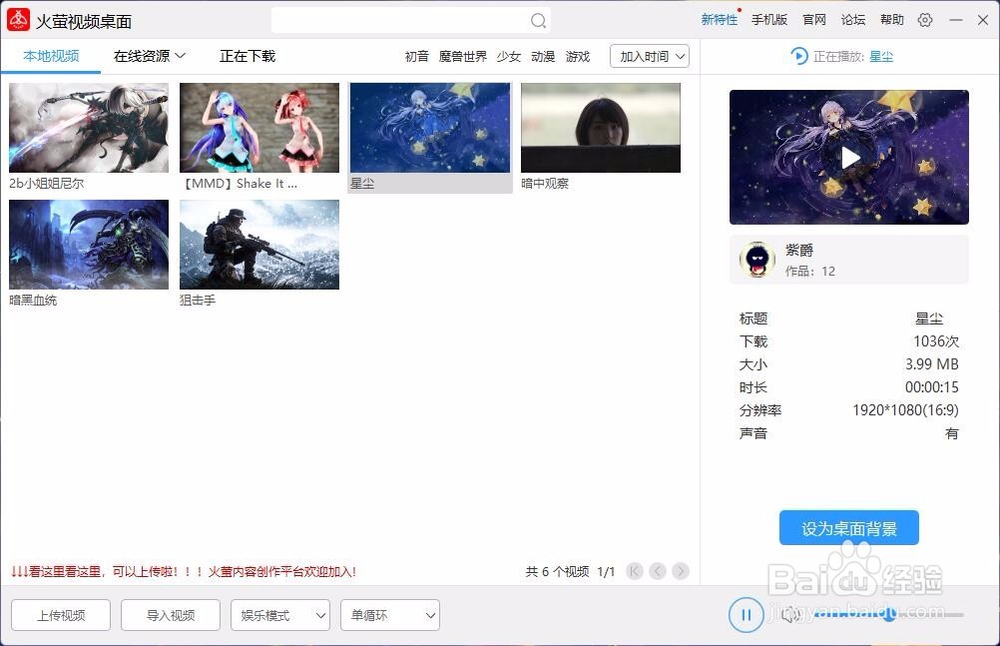
Task: Select the MMD Shake It video thumbnail
Action: click(259, 128)
